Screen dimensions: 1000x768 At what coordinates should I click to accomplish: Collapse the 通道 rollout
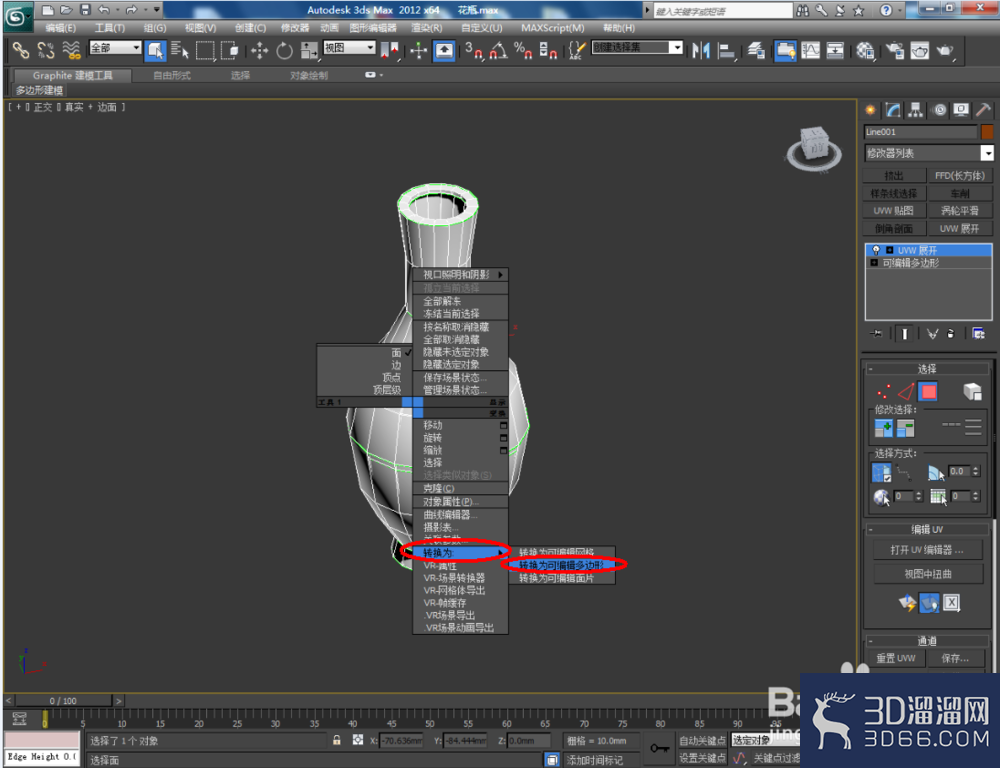click(x=927, y=640)
